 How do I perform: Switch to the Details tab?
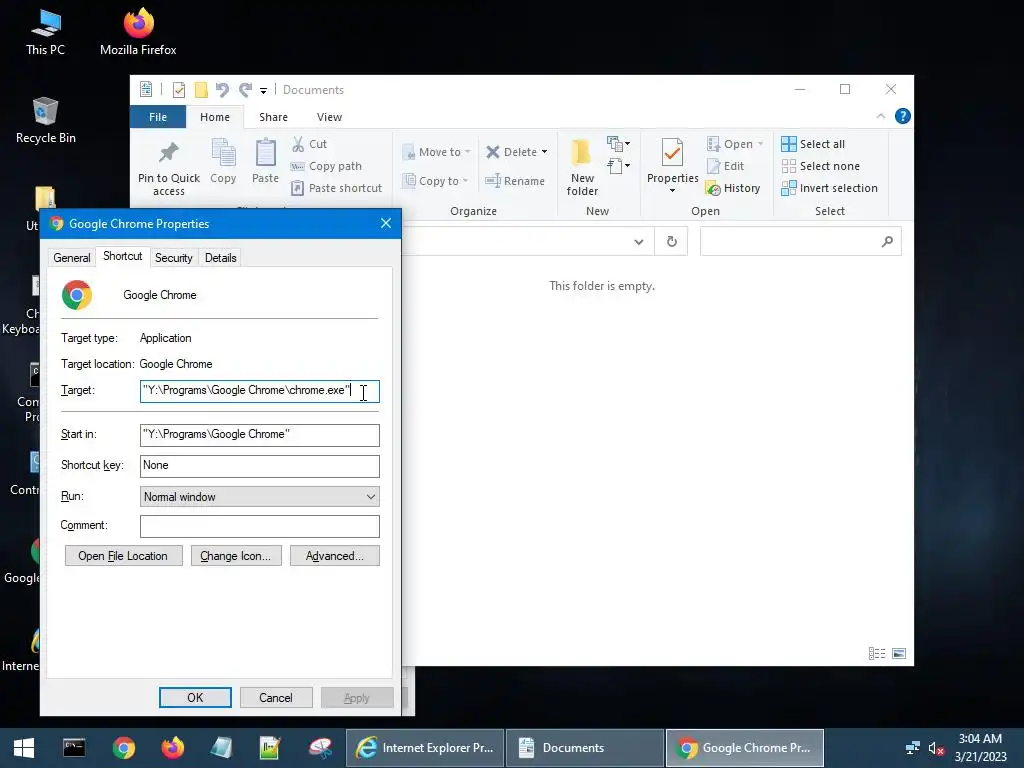(221, 258)
